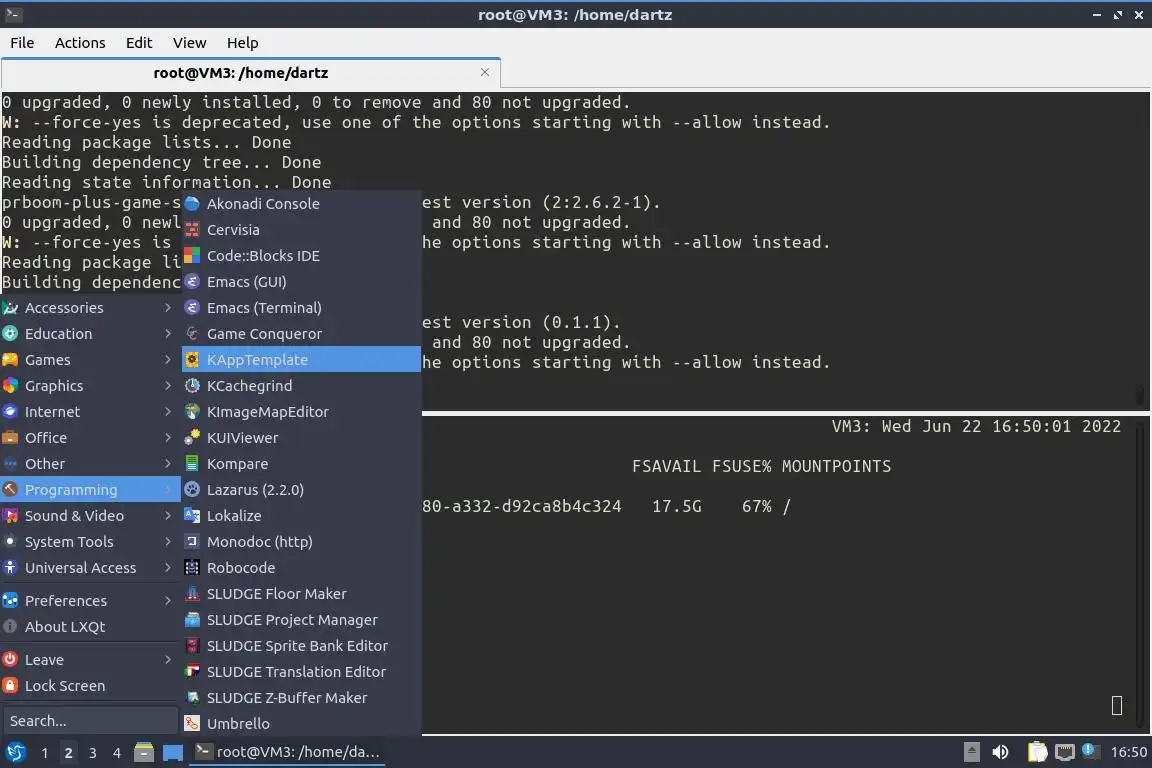
Task: Switch to virtual desktop 1
Action: pyautogui.click(x=45, y=753)
